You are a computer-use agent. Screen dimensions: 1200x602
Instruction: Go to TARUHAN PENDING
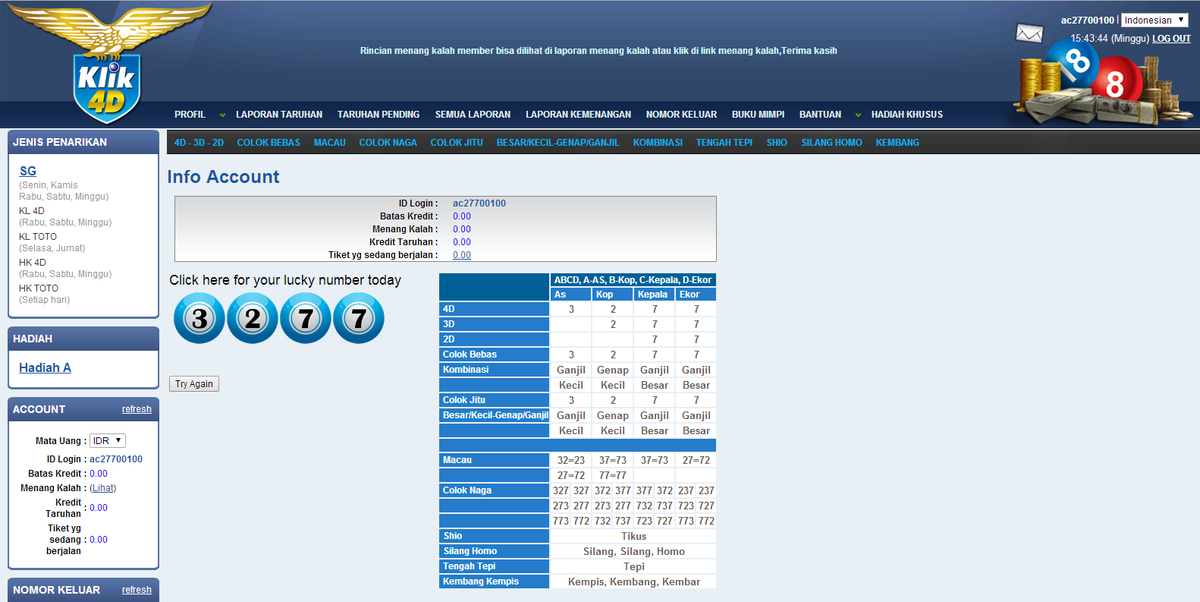click(379, 115)
